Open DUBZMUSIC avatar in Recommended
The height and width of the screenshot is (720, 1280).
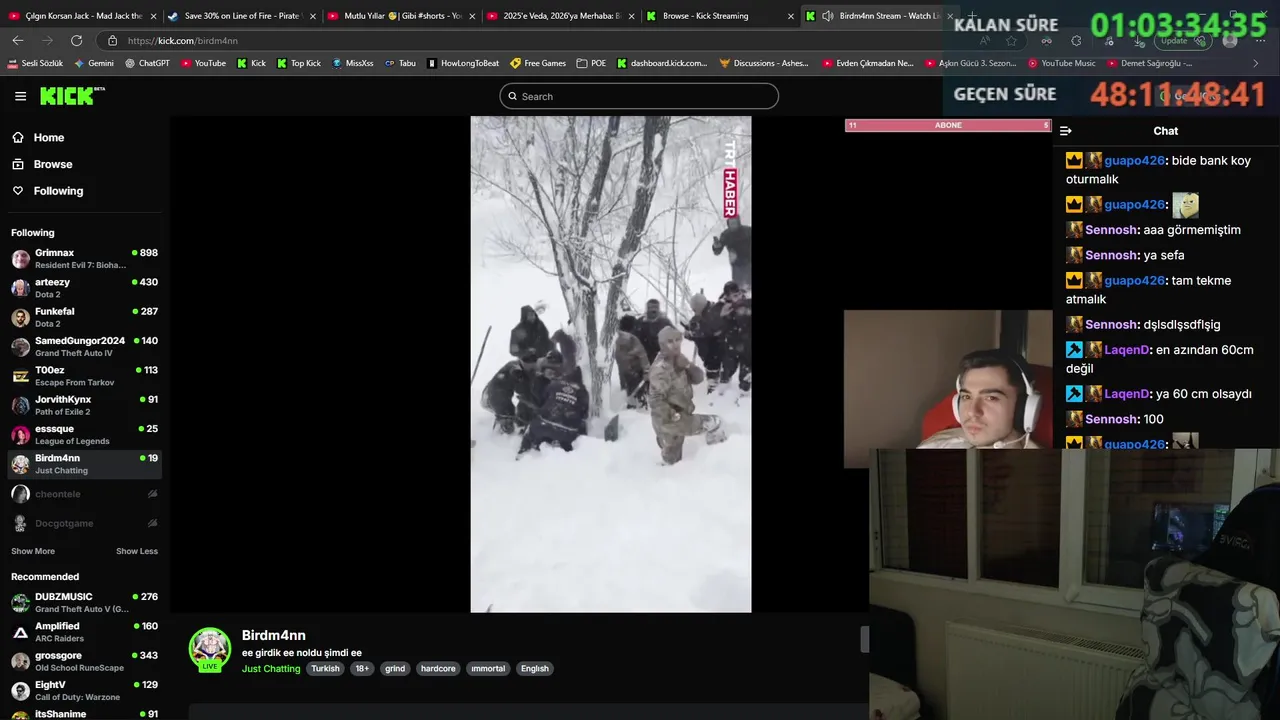[x=20, y=603]
